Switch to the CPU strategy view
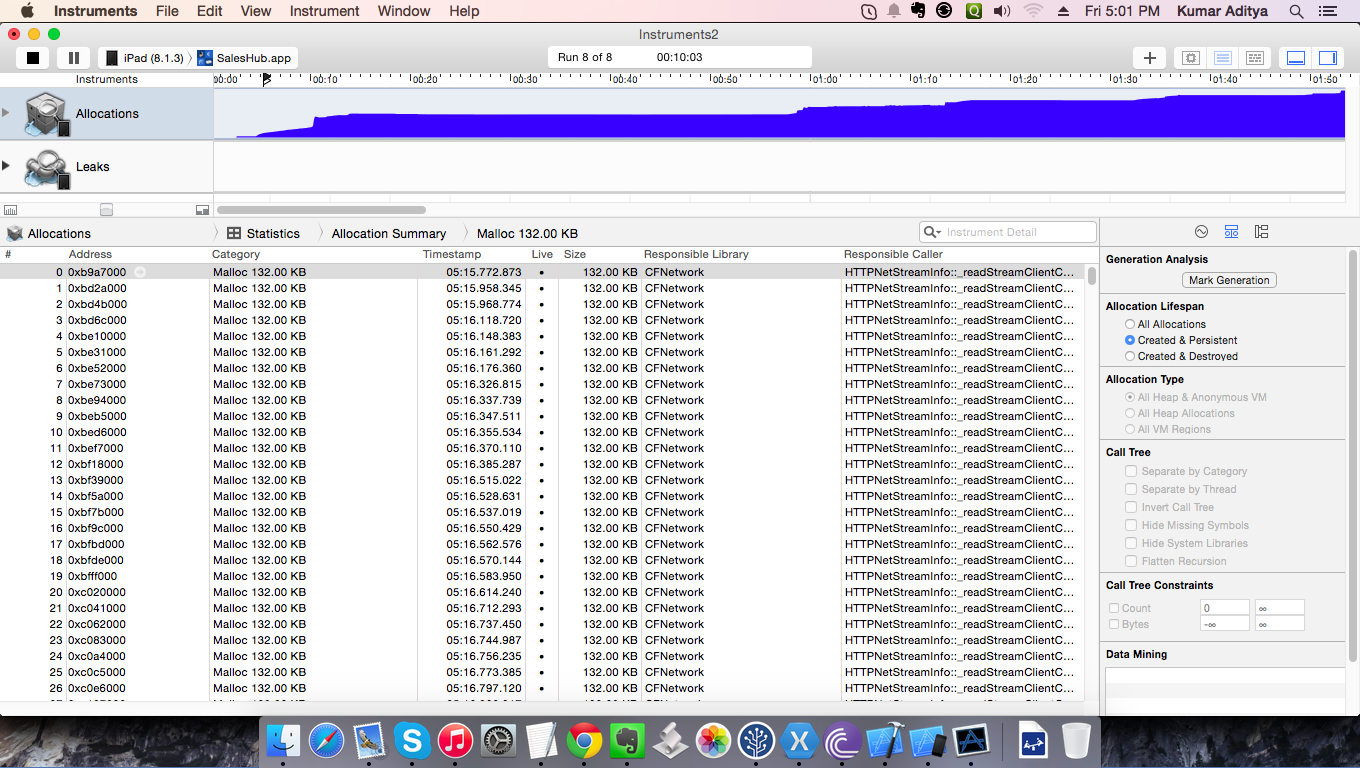The width and height of the screenshot is (1360, 768). coord(1190,58)
